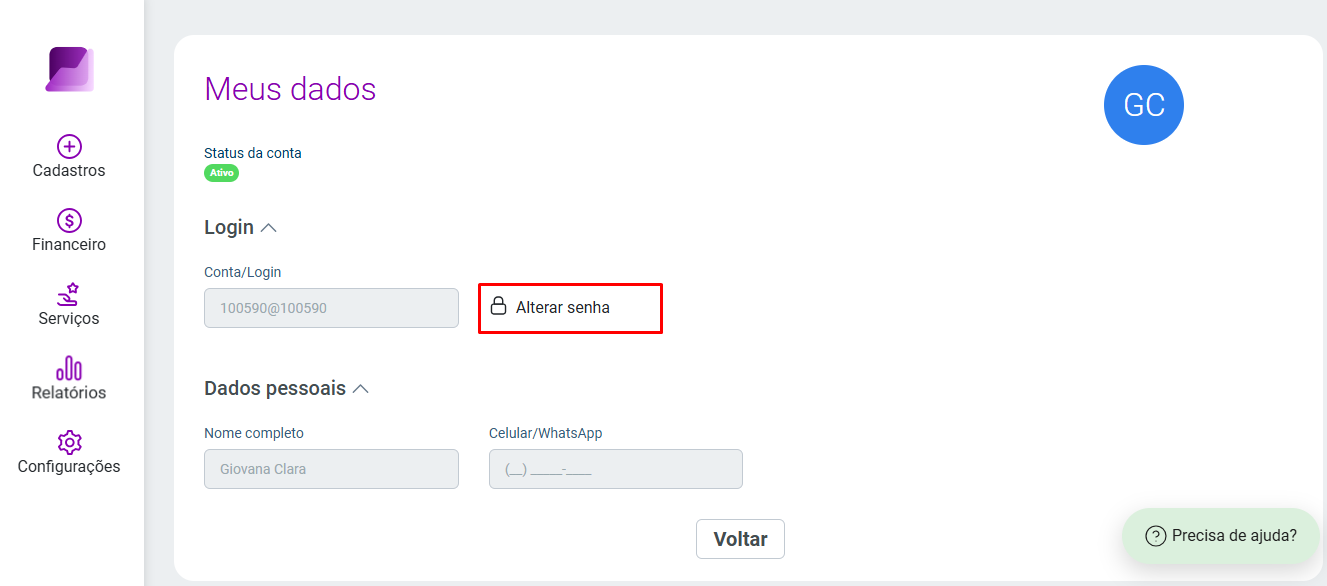Image resolution: width=1327 pixels, height=586 pixels.
Task: Go to the Cadastros menu label
Action: 69,171
